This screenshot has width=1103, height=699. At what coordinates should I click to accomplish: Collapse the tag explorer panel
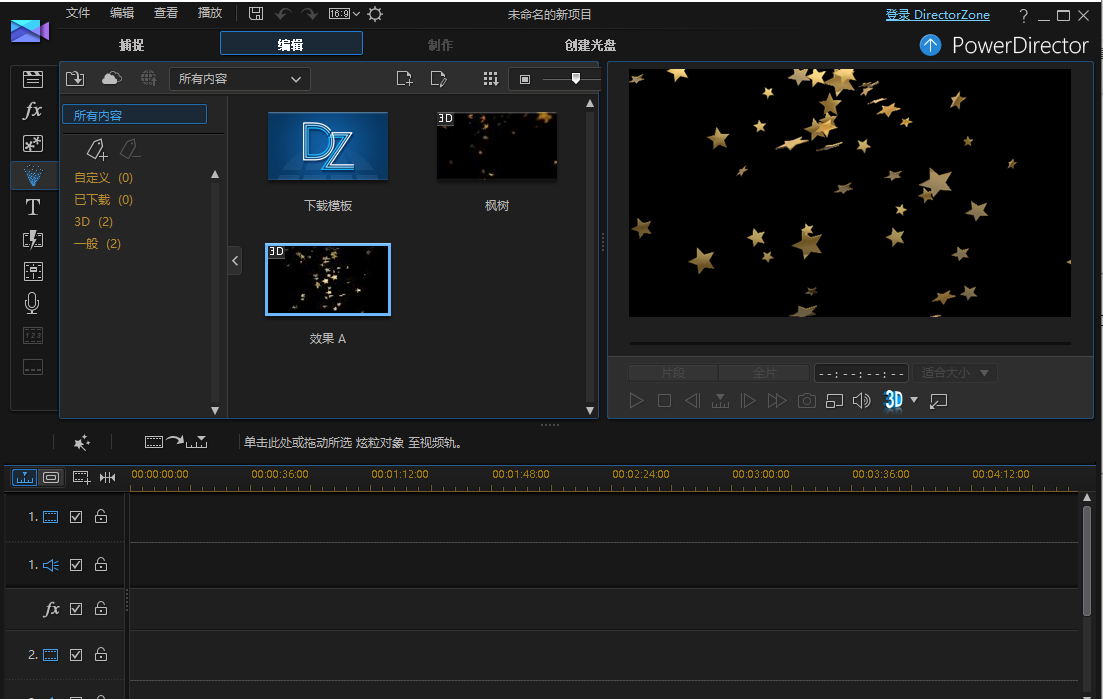point(235,260)
